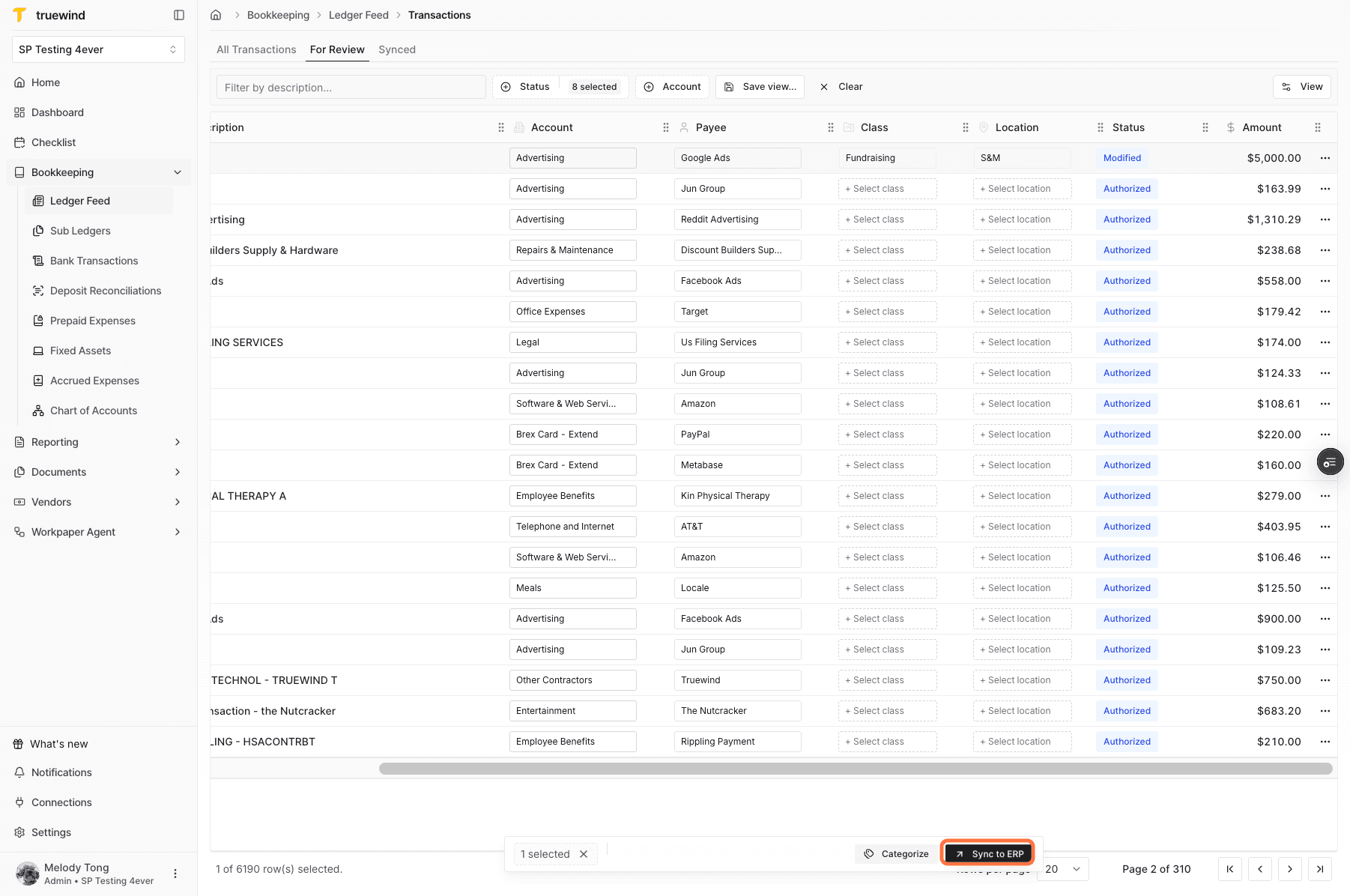Image resolution: width=1350 pixels, height=896 pixels.
Task: Open the user menu dots beside Melody Tong
Action: point(175,874)
